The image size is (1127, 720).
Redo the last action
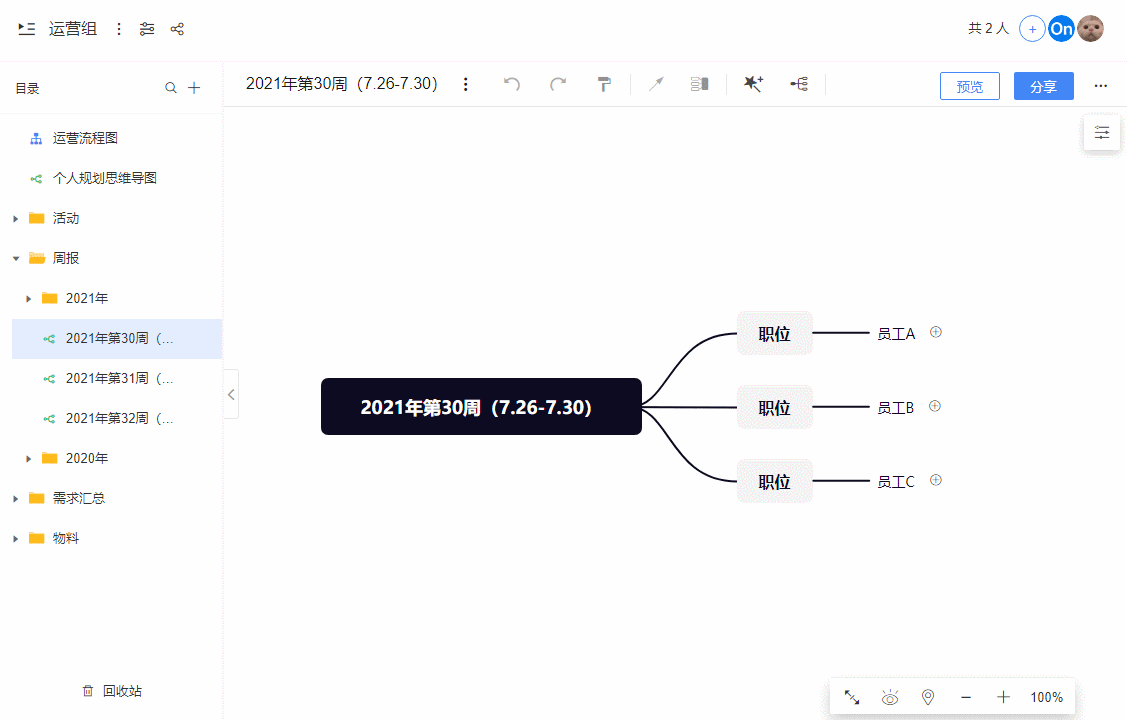coord(558,84)
